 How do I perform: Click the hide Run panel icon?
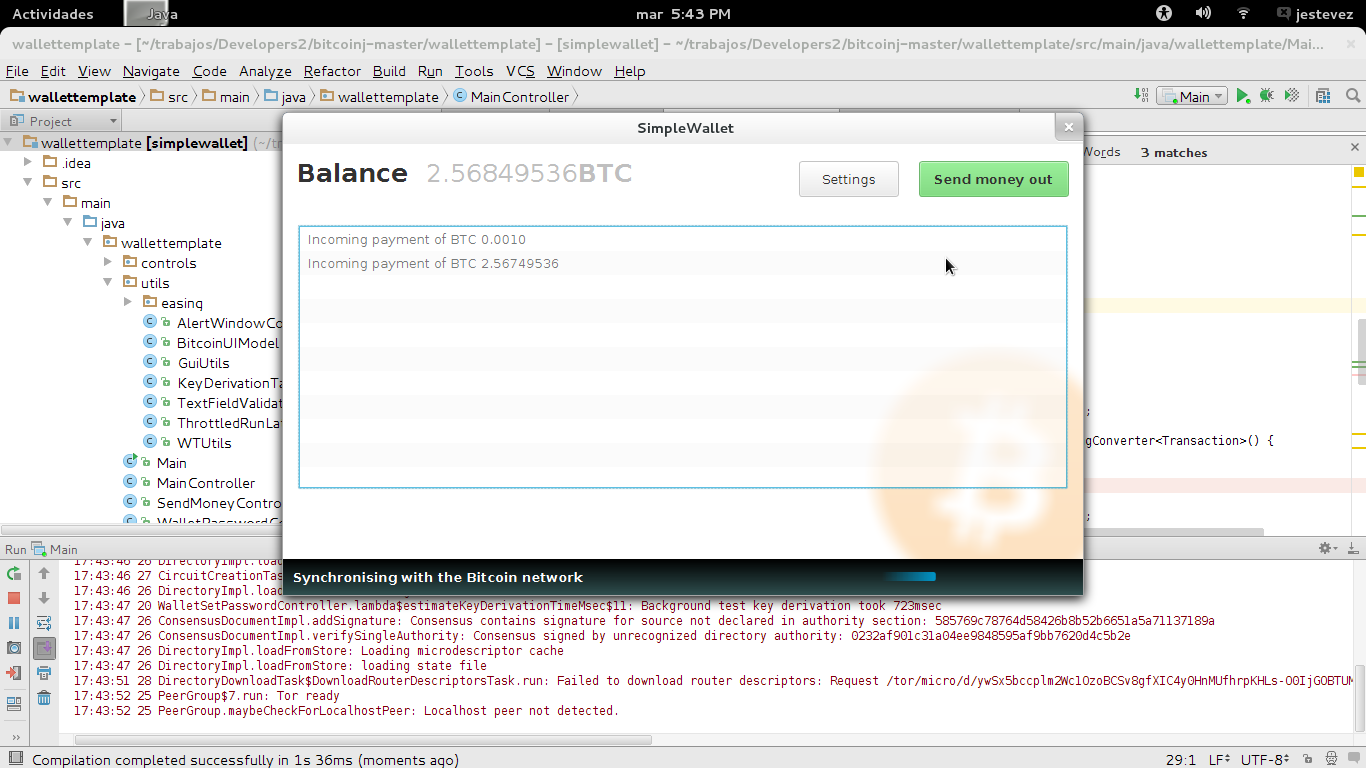pos(1353,548)
